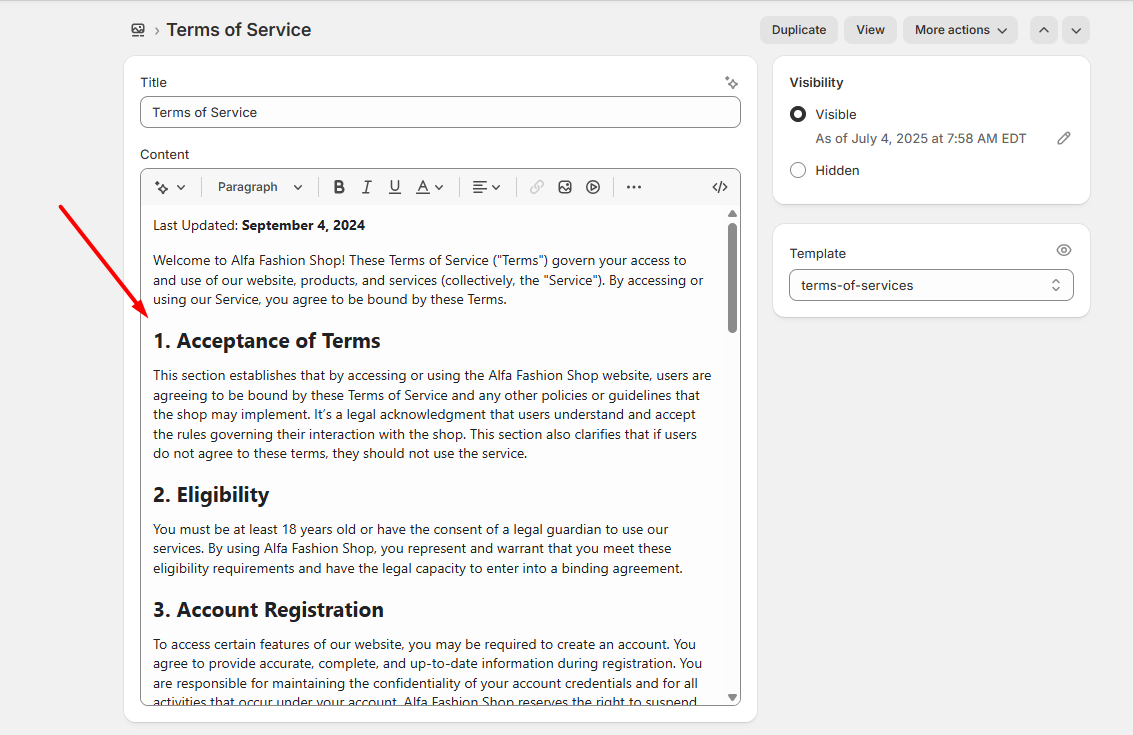Open the AI magic dropdown in editor toolbar
This screenshot has height=735, width=1133.
pos(170,187)
